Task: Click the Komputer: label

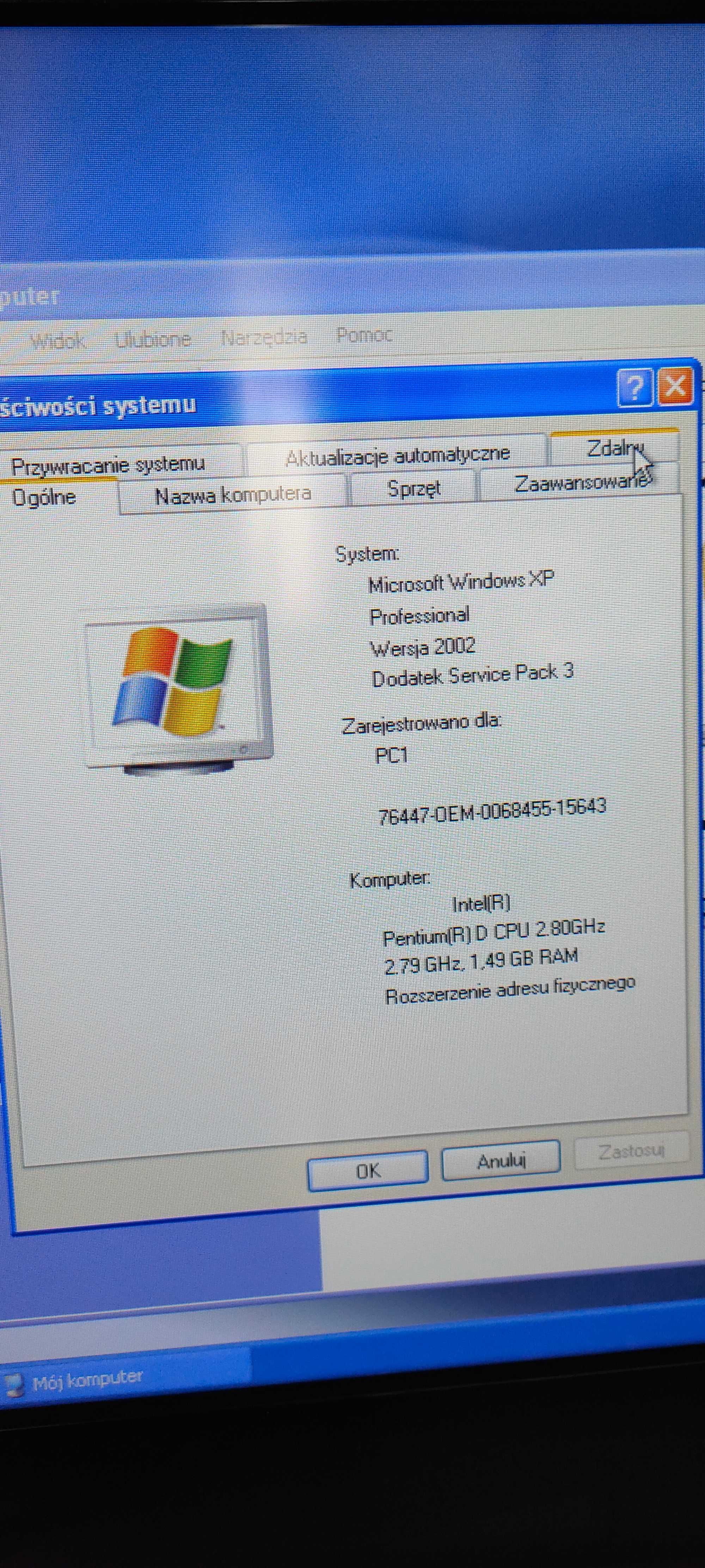Action: [390, 880]
